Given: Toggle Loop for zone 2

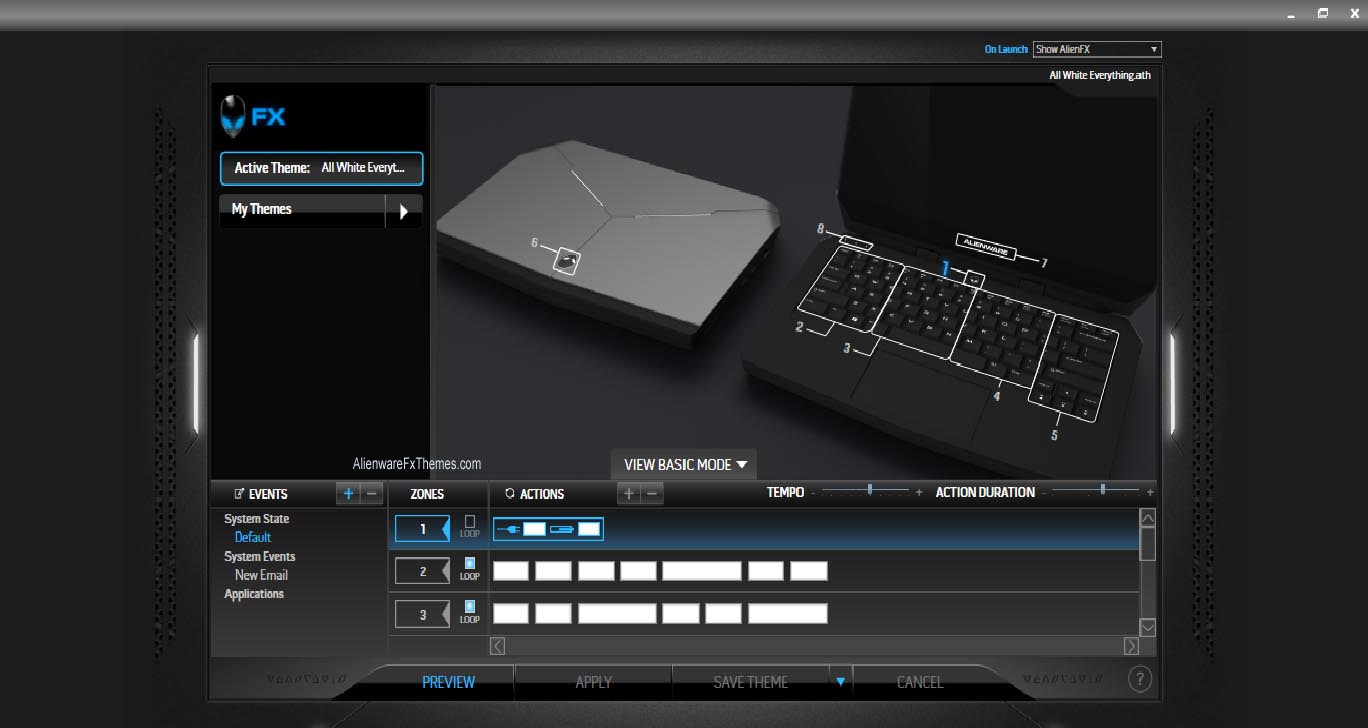Looking at the screenshot, I should pyautogui.click(x=470, y=564).
